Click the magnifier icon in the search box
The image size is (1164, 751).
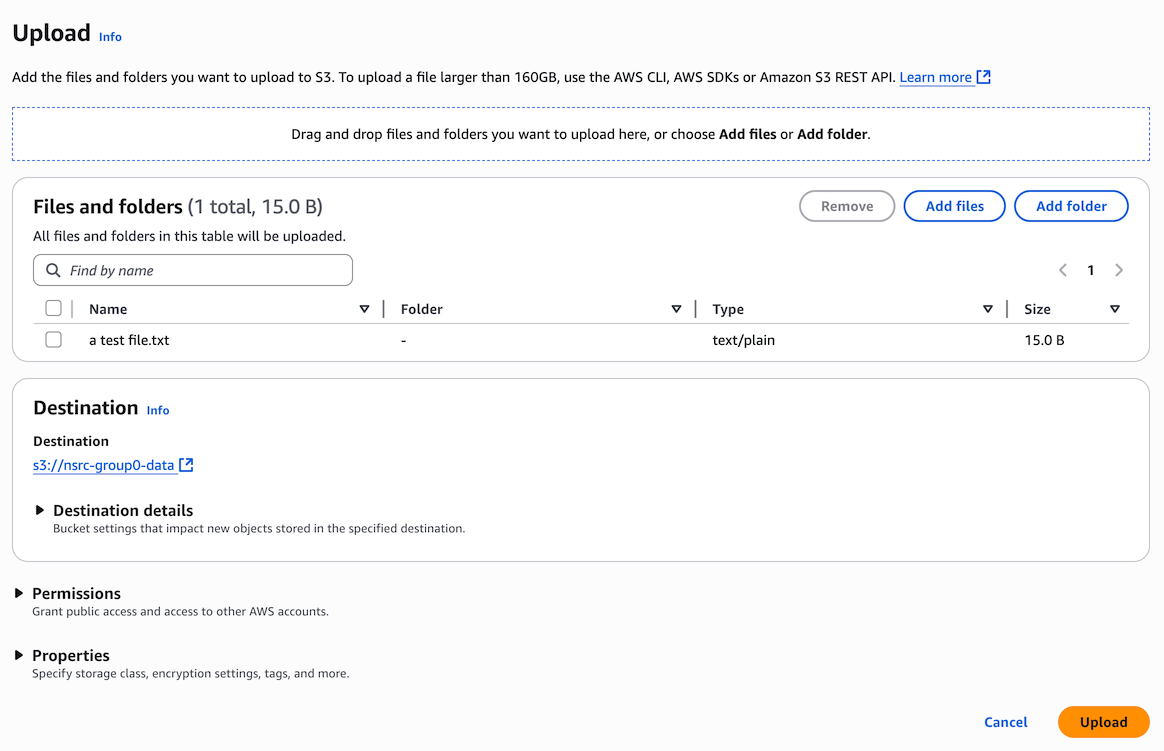(x=54, y=271)
